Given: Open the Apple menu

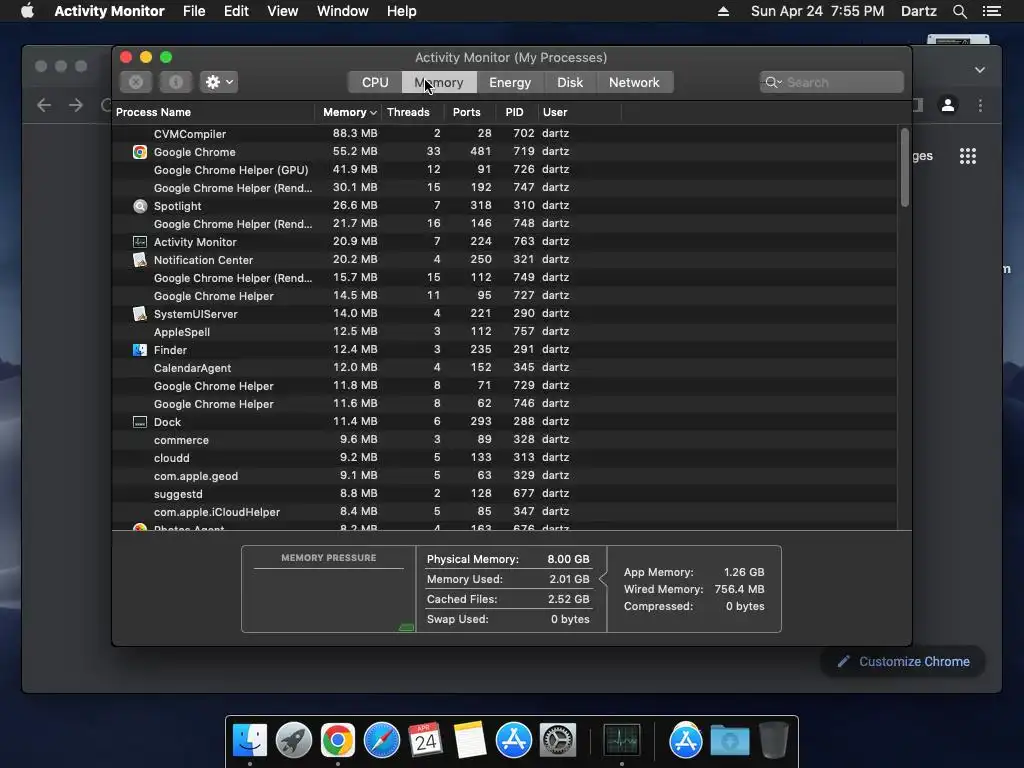Looking at the screenshot, I should click(27, 11).
